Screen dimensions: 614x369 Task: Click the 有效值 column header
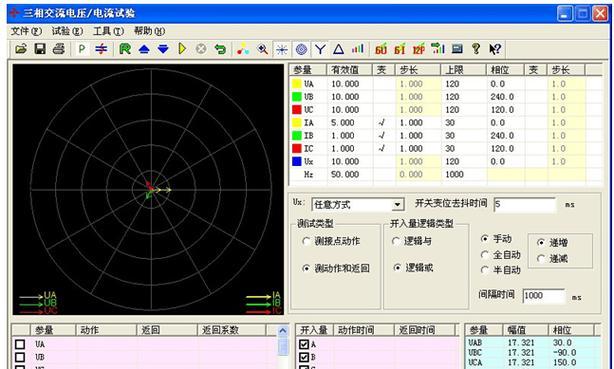(x=349, y=70)
